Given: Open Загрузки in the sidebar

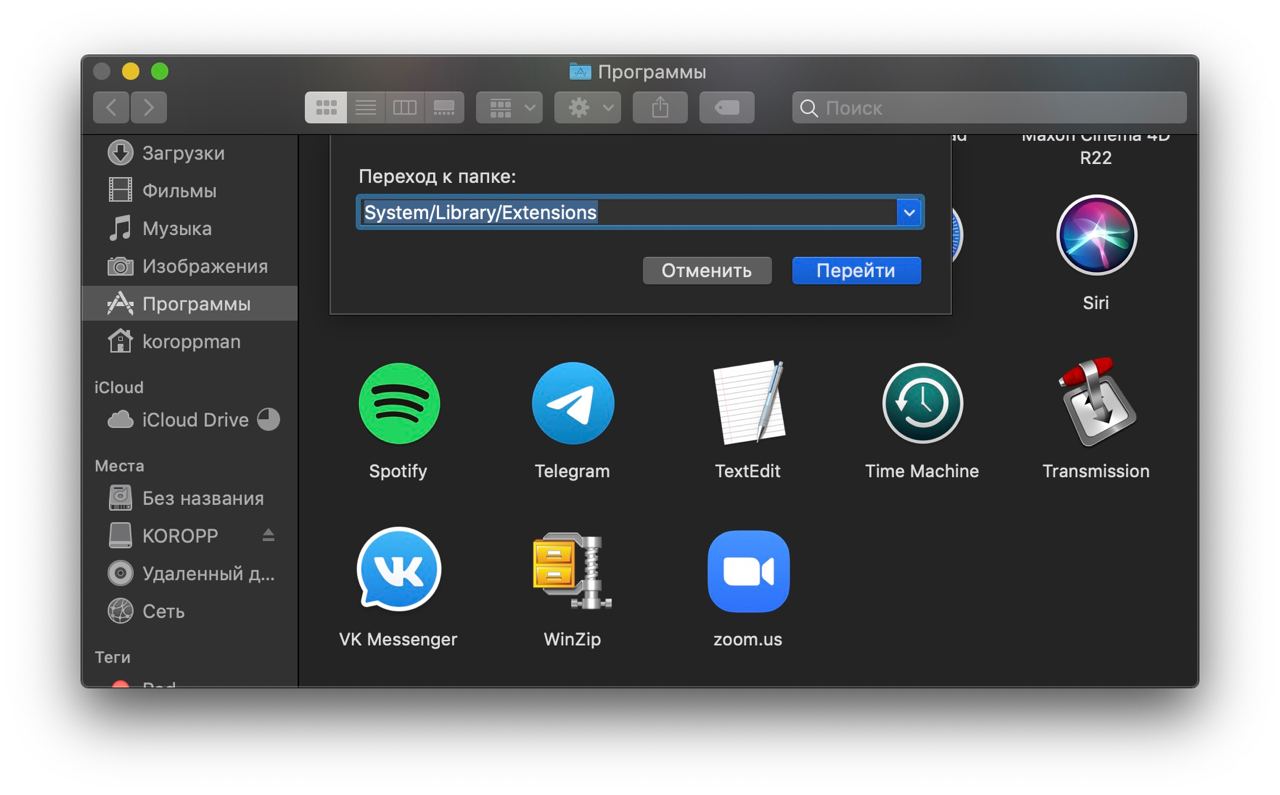Looking at the screenshot, I should coord(189,153).
